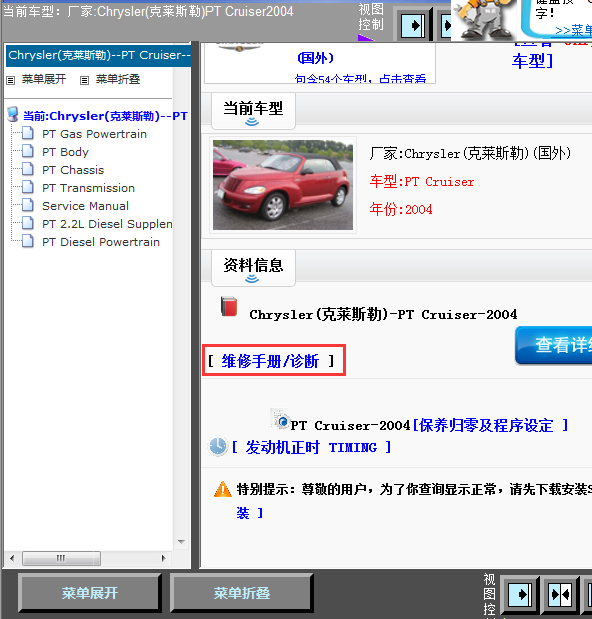Click the Chrysler(克莱斯勒)-PT Cruiser-2004 title text
Screen dimensions: 592x619
[383, 315]
